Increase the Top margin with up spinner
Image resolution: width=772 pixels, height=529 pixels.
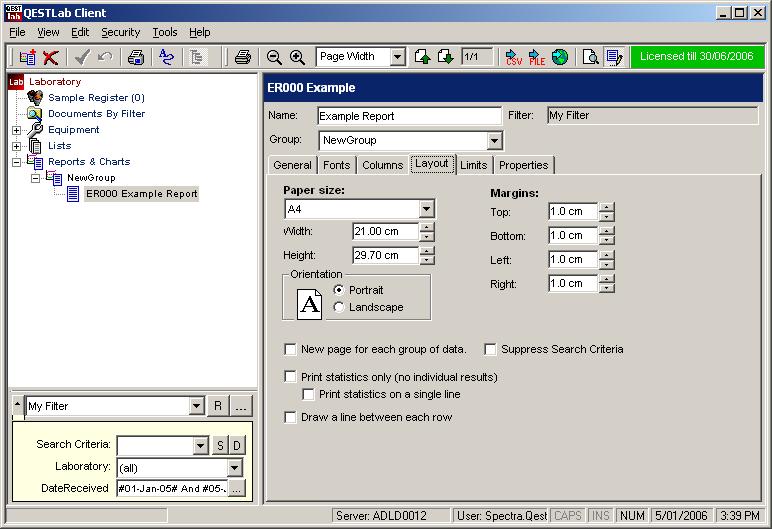click(x=607, y=207)
